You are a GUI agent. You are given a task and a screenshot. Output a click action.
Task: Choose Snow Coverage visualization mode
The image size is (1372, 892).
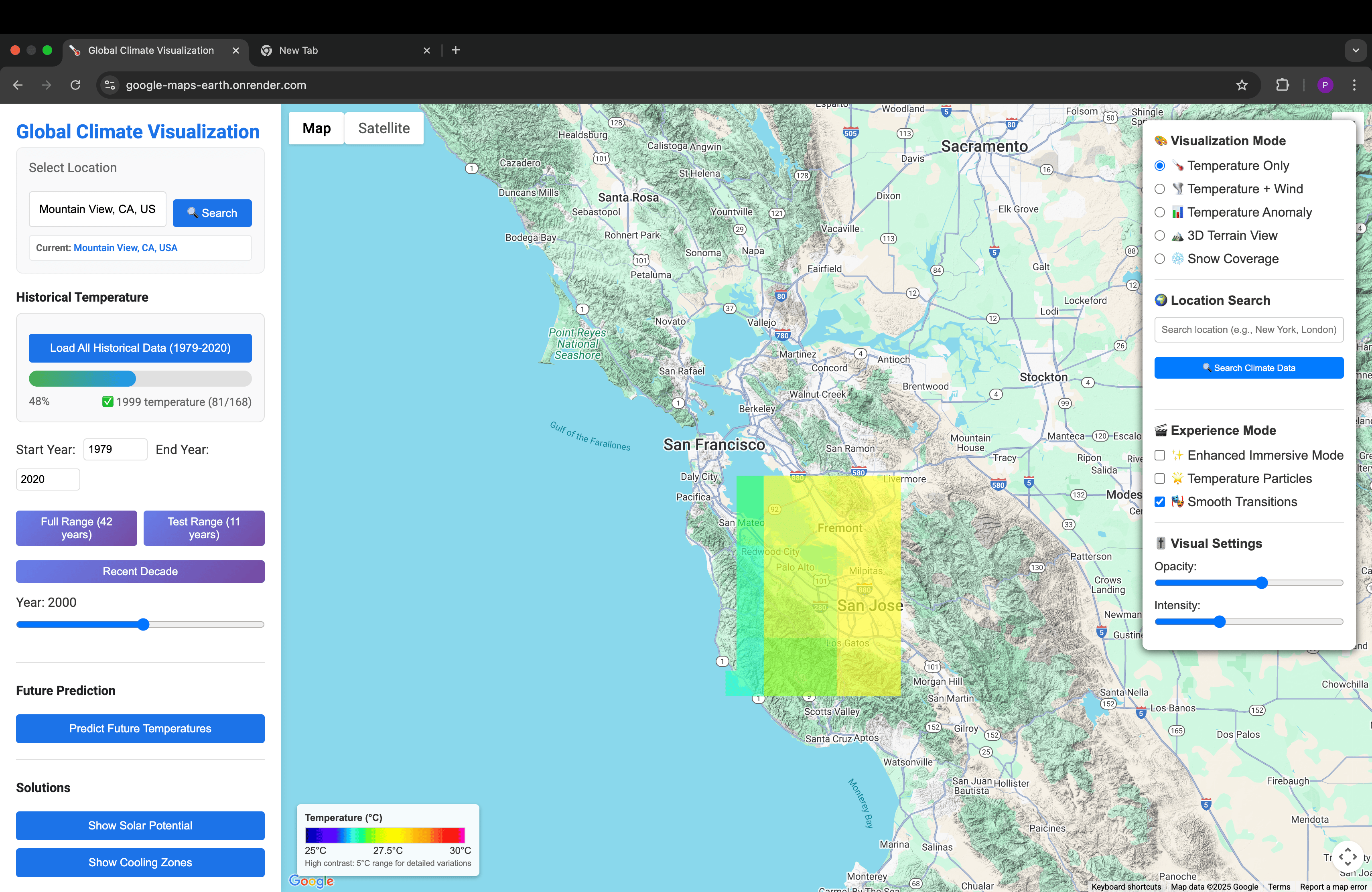[x=1160, y=259]
